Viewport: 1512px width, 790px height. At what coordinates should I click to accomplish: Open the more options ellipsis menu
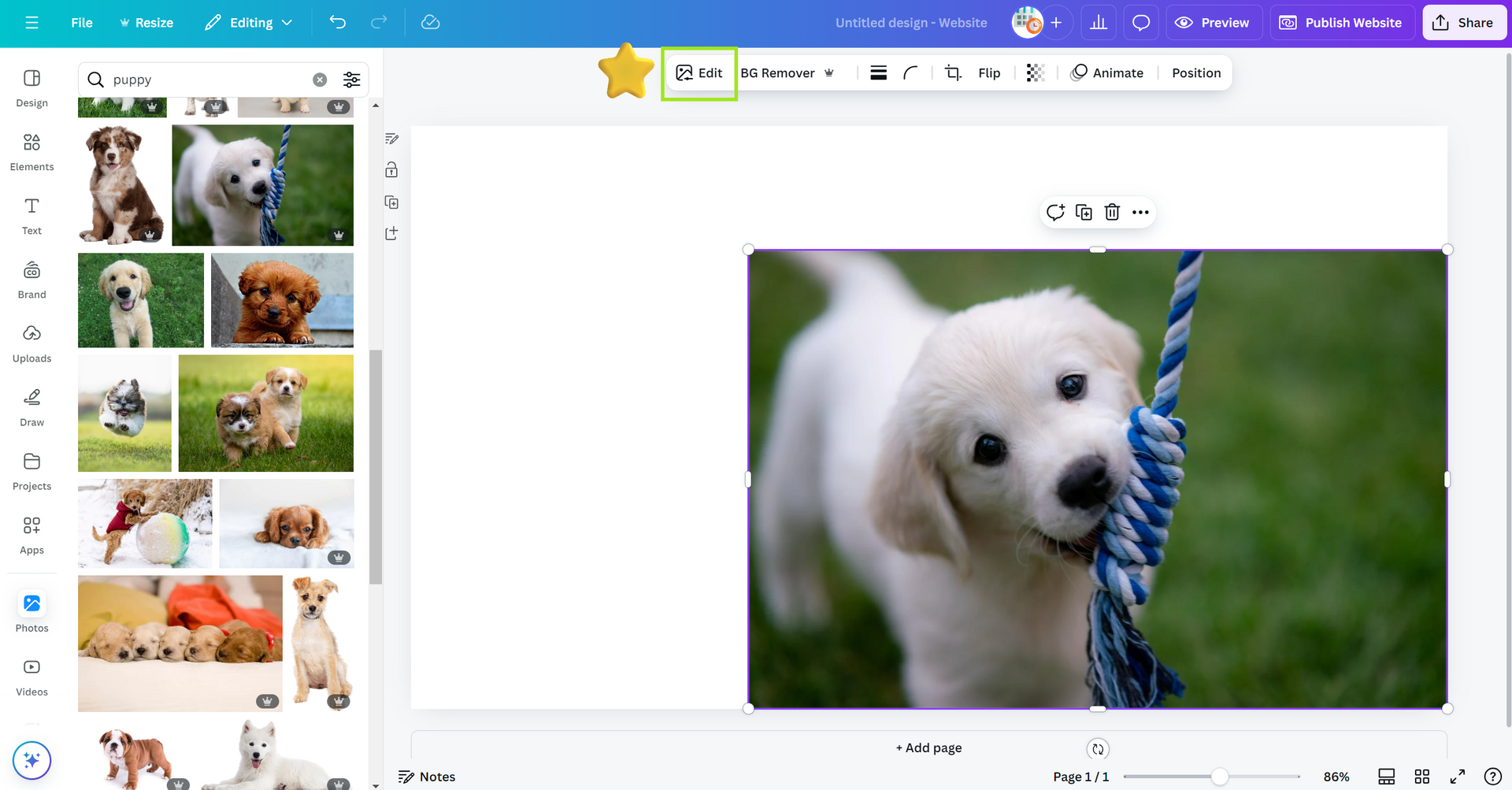coord(1140,213)
